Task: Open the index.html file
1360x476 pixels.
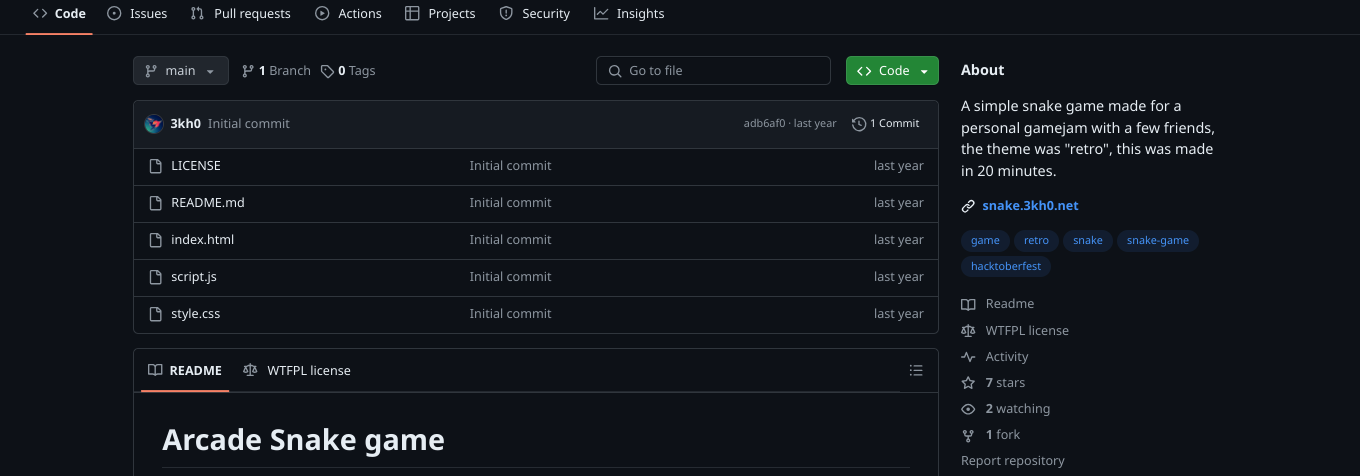Action: pyautogui.click(x=202, y=240)
